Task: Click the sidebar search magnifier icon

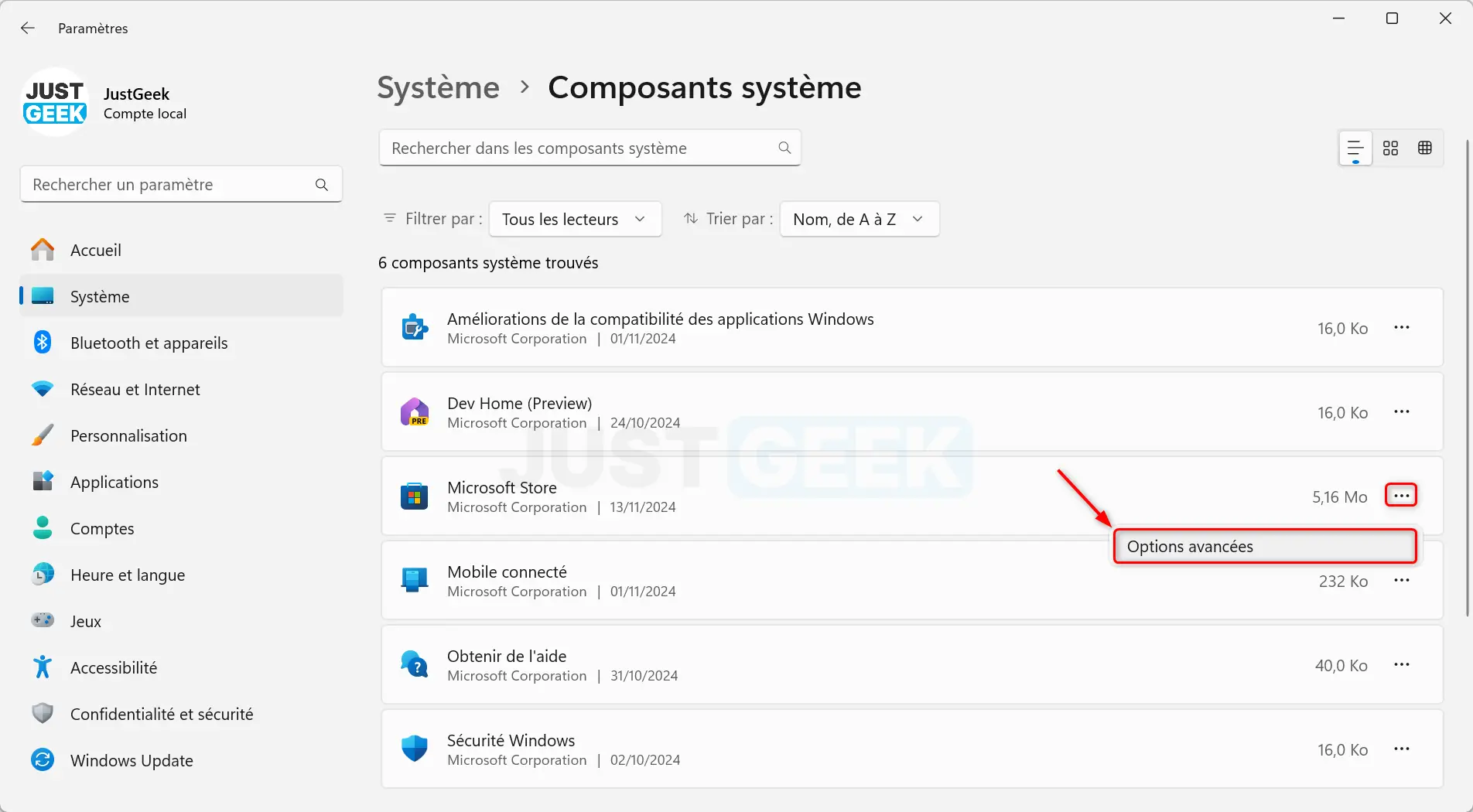Action: point(322,185)
